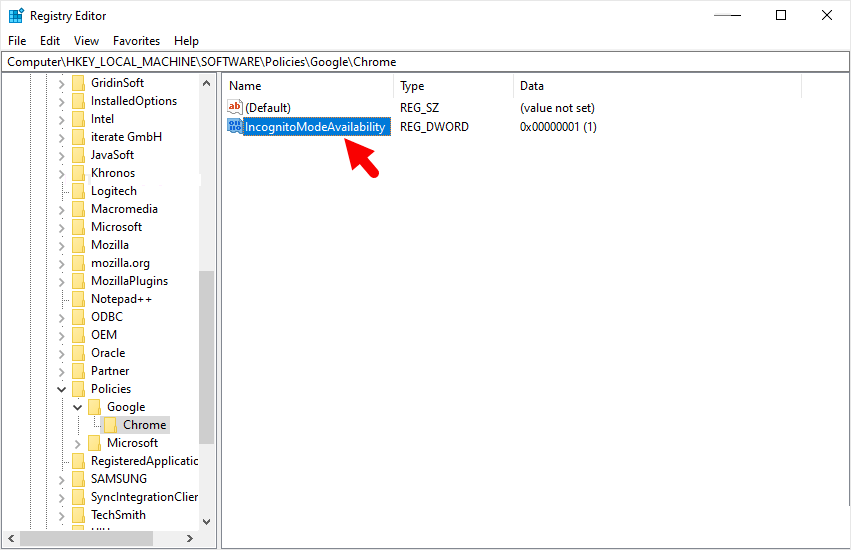Click the Partner folder icon

tap(79, 371)
